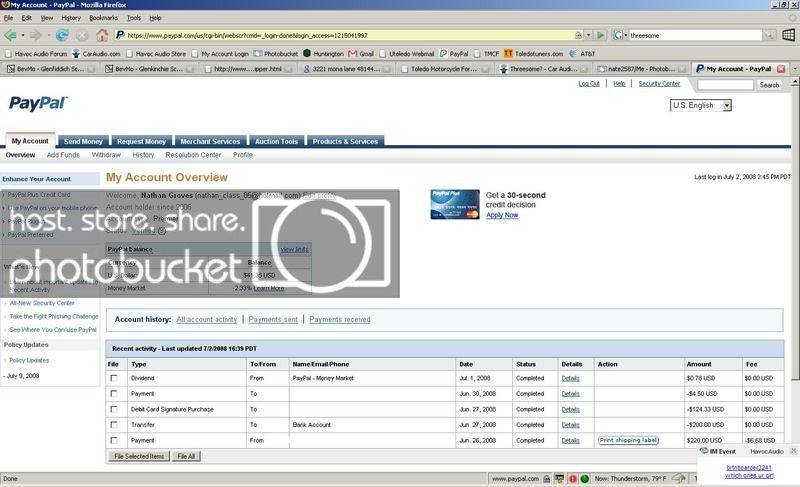Image resolution: width=800 pixels, height=487 pixels.
Task: Open the CarAudio.com bookmark
Action: [x=96, y=54]
